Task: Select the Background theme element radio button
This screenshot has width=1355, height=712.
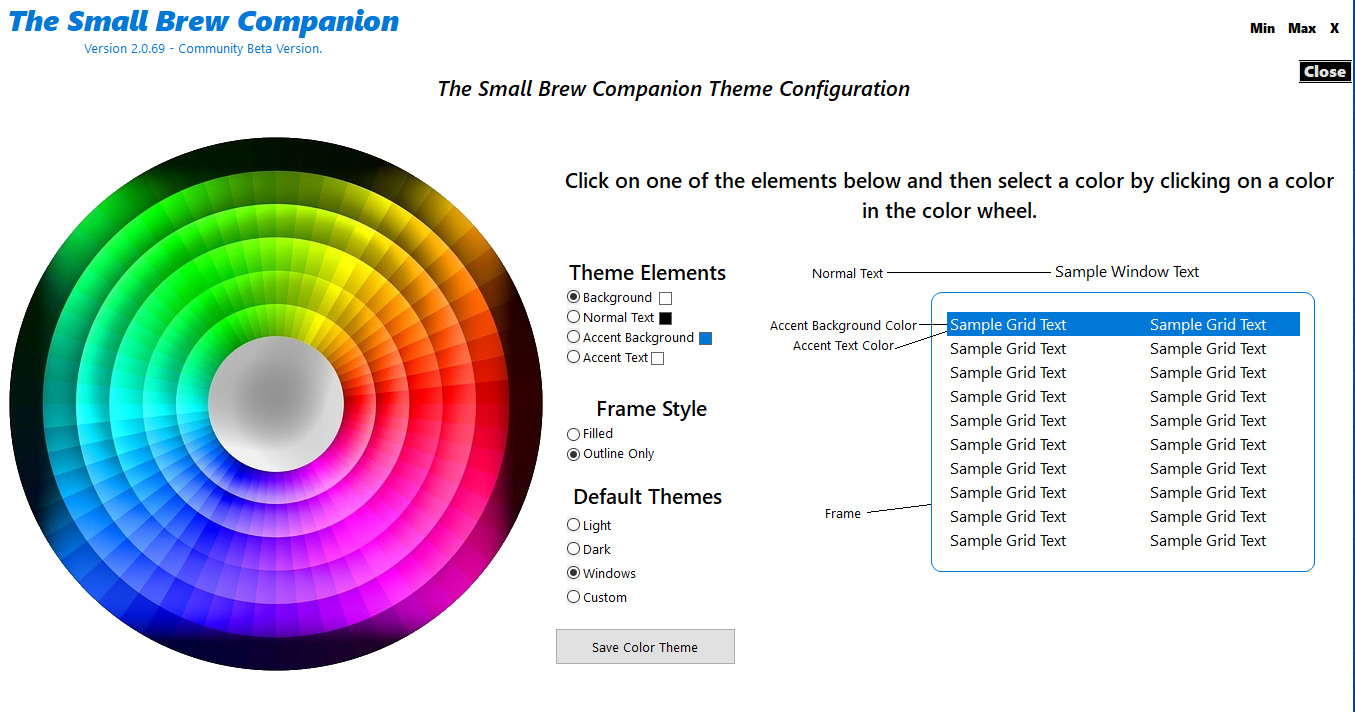Action: point(573,297)
